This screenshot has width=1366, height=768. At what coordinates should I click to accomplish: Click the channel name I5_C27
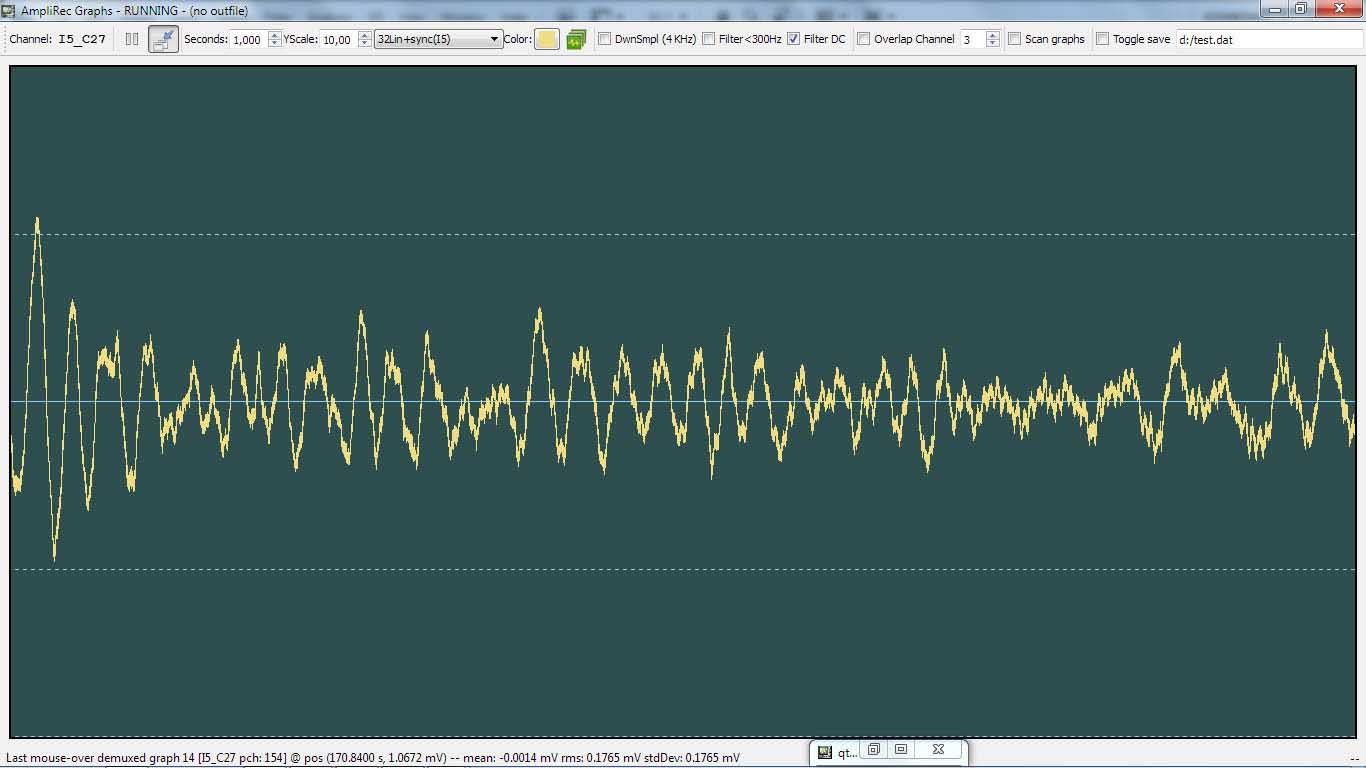point(82,39)
